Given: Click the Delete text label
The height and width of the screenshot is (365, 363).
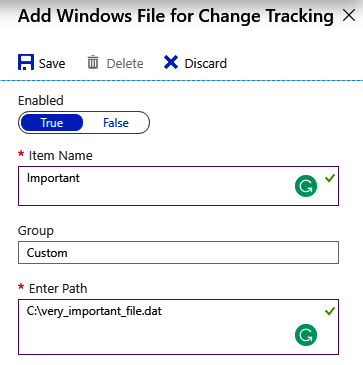Looking at the screenshot, I should tap(125, 63).
